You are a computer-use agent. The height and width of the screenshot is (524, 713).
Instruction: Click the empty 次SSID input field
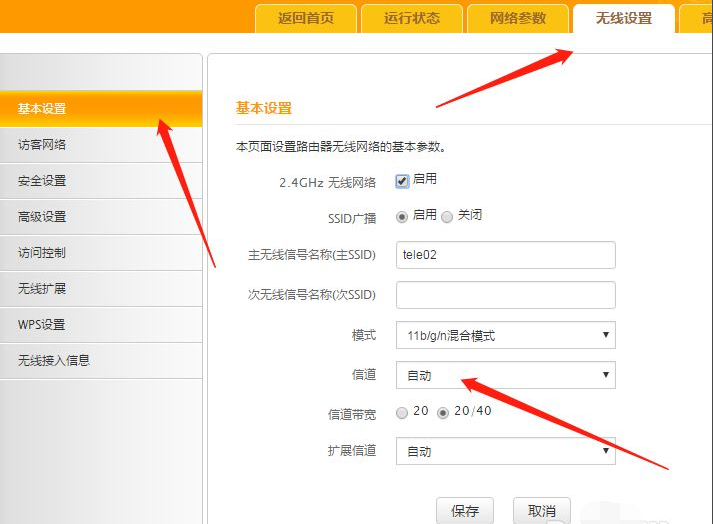click(506, 295)
